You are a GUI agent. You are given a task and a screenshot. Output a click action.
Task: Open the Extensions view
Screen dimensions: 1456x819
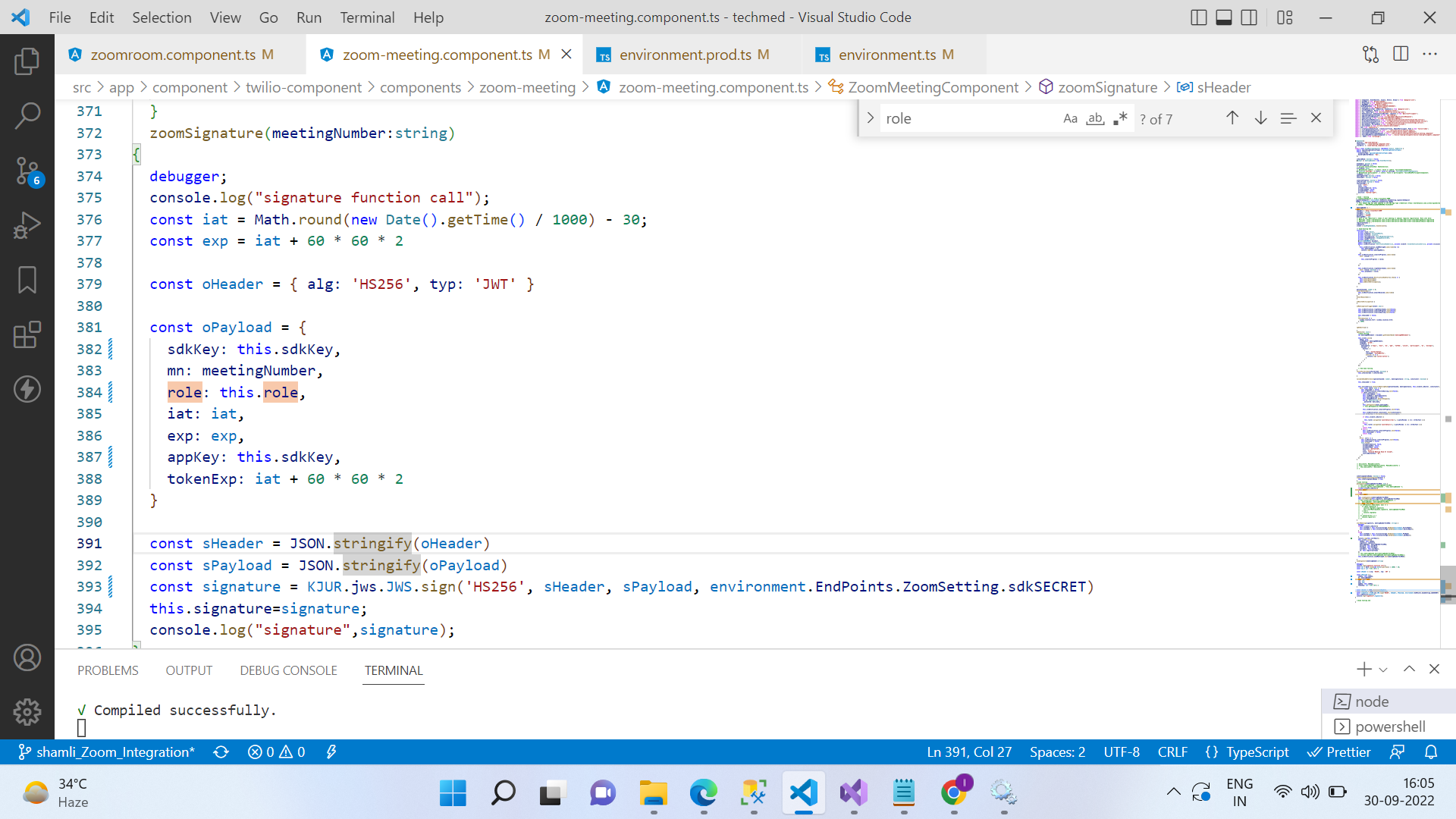click(x=27, y=334)
